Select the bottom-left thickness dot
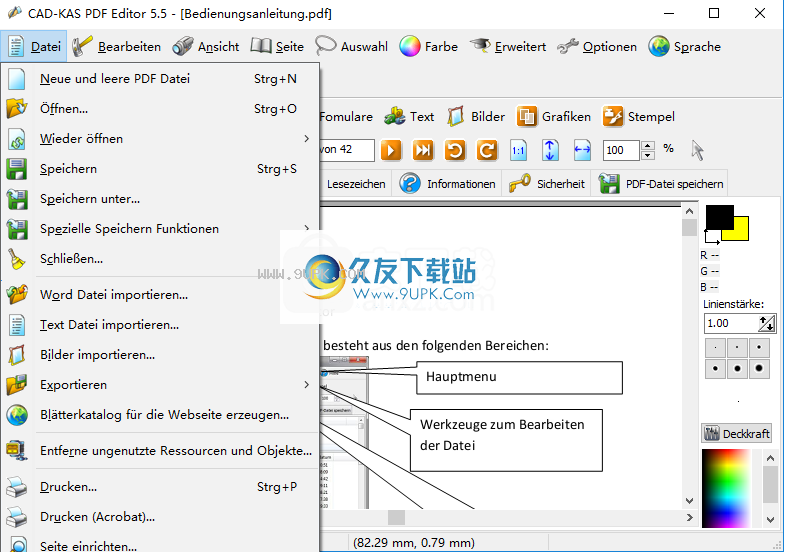This screenshot has height=554, width=787. (x=715, y=368)
